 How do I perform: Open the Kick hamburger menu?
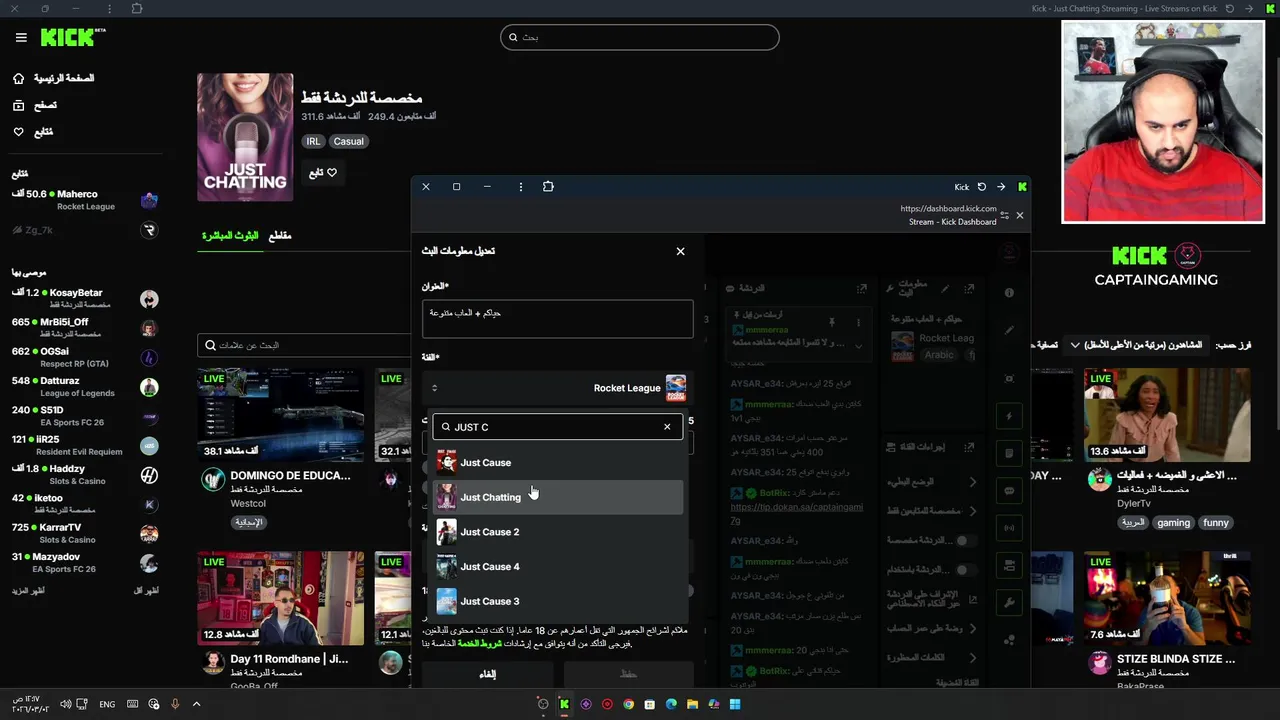[x=21, y=38]
